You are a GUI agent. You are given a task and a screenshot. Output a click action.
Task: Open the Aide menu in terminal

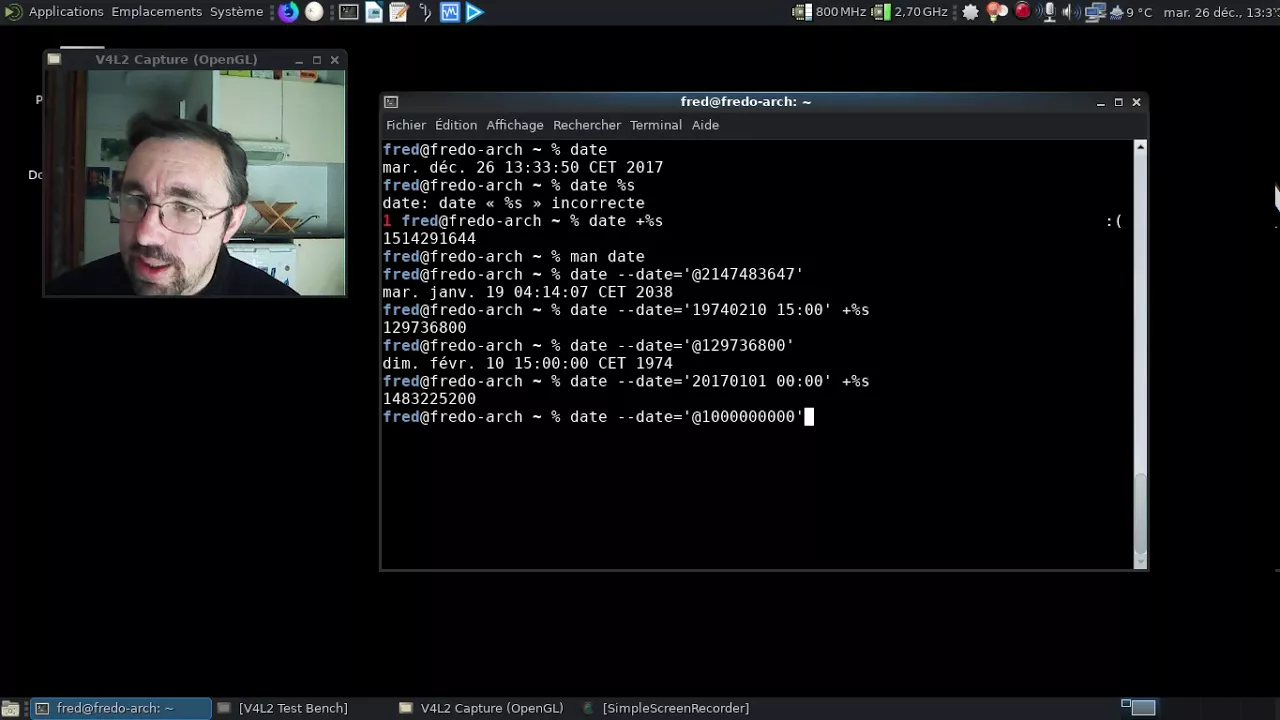click(705, 125)
